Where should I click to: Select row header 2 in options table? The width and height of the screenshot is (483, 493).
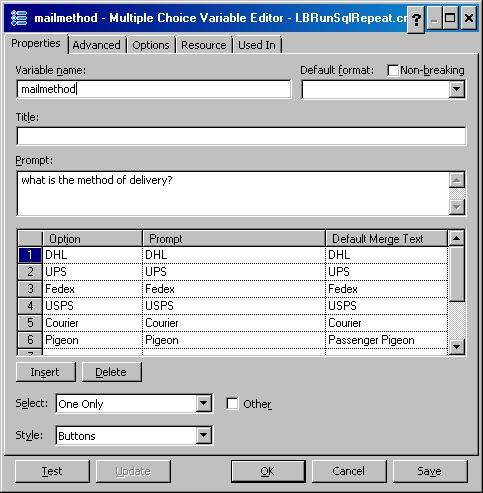pyautogui.click(x=30, y=272)
